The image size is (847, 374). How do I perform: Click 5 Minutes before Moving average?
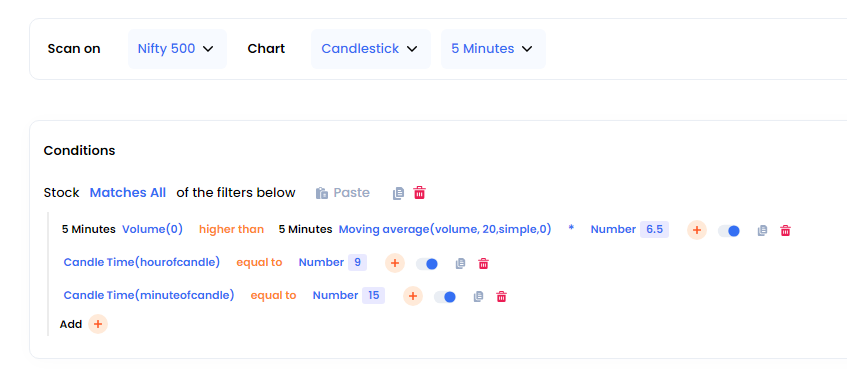click(305, 230)
